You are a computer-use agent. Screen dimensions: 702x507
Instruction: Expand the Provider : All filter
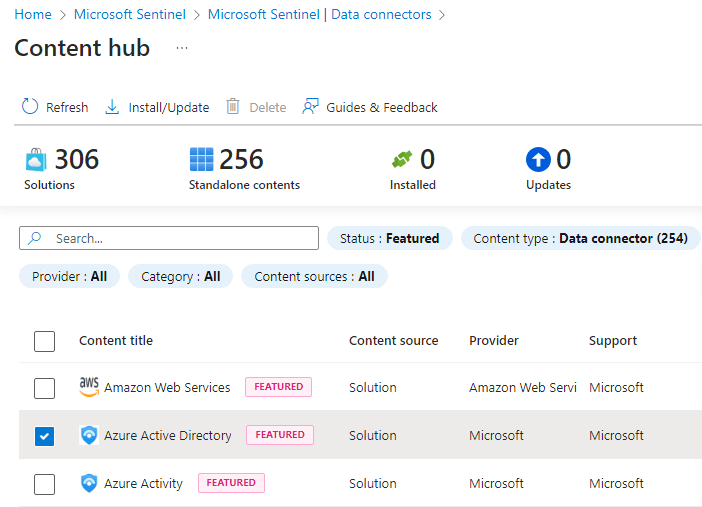point(69,276)
